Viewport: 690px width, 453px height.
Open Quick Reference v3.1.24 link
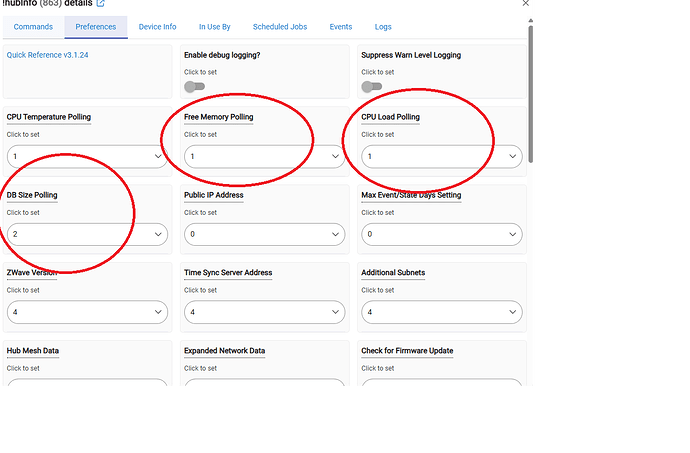[x=48, y=55]
